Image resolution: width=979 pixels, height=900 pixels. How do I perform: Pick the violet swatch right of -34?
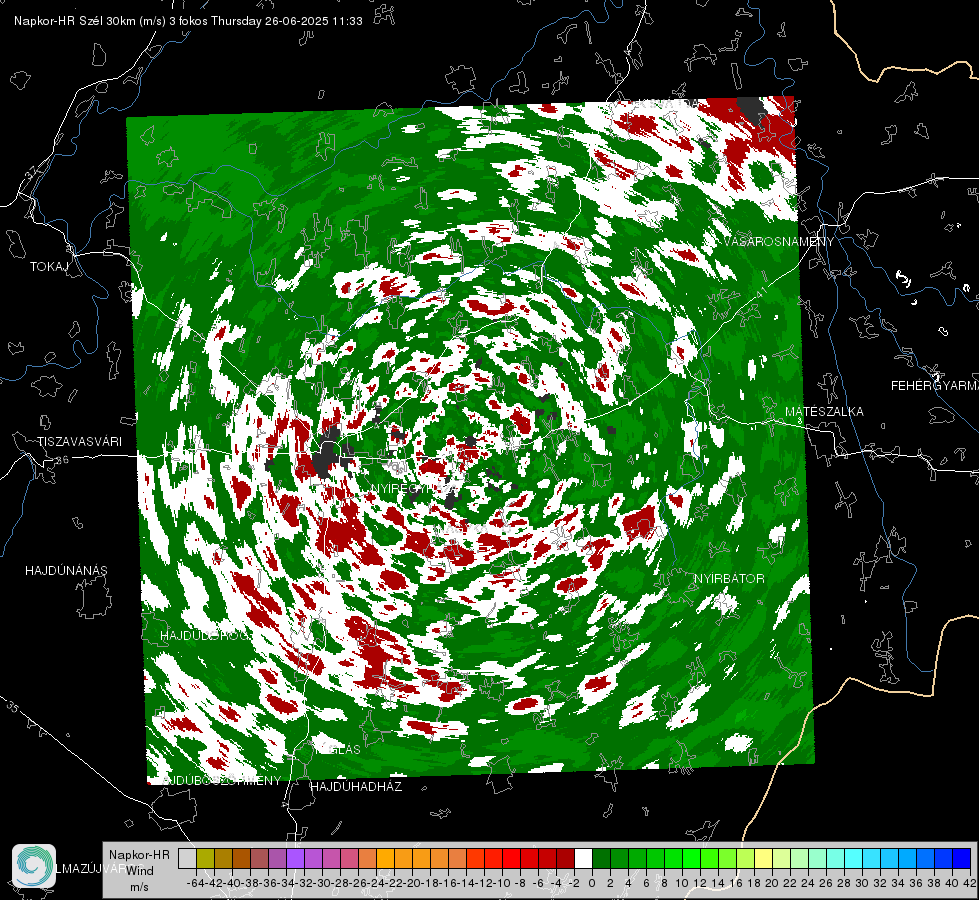point(295,858)
